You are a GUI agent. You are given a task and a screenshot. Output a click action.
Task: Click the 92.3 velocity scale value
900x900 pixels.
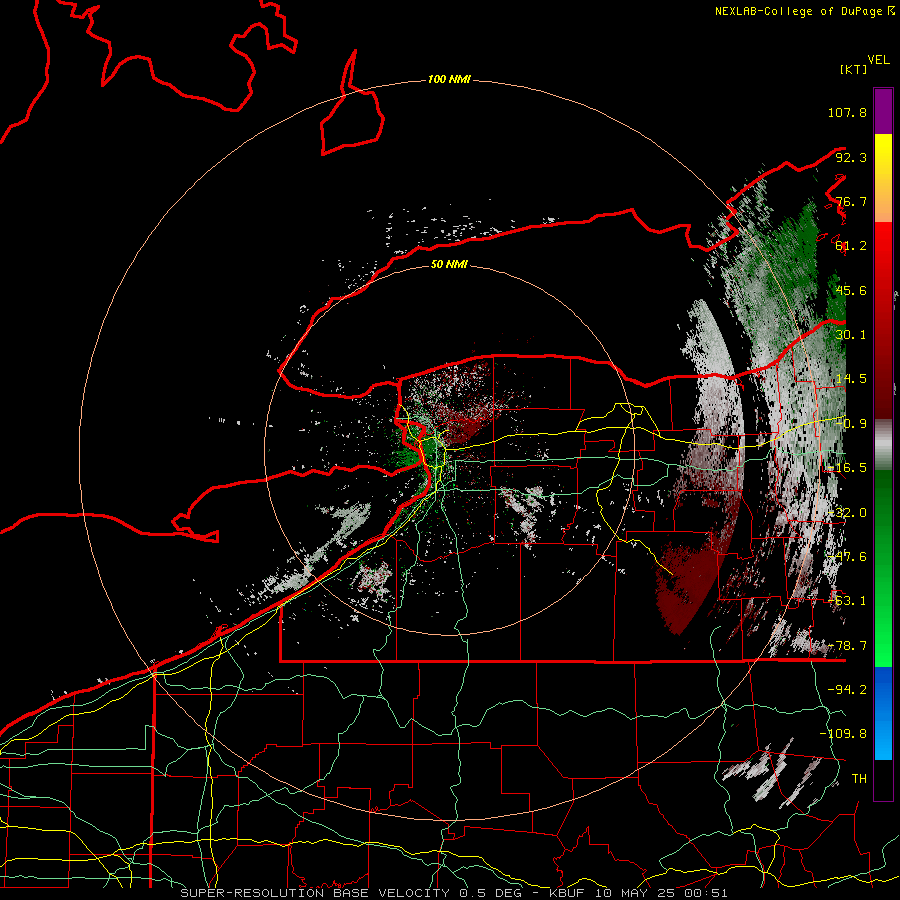[x=851, y=157]
